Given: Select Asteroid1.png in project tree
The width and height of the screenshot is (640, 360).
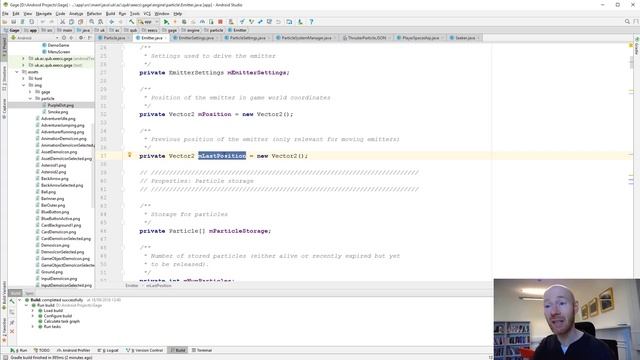Looking at the screenshot, I should click(x=53, y=165).
